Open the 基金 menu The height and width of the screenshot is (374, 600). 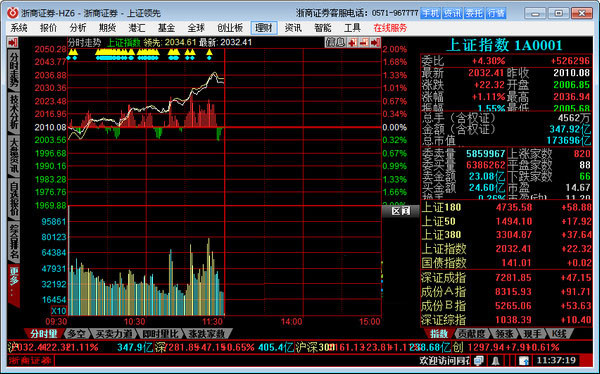coord(166,28)
